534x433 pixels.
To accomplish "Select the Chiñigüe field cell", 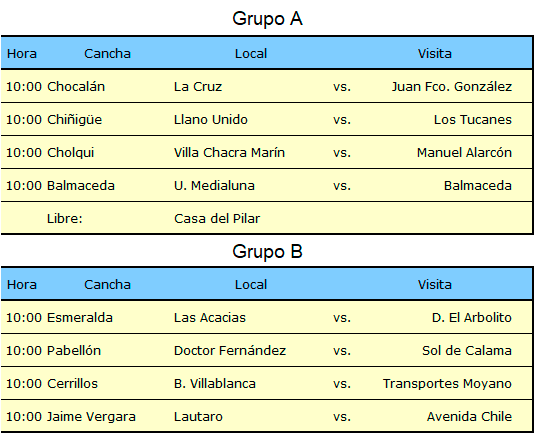I will [75, 120].
